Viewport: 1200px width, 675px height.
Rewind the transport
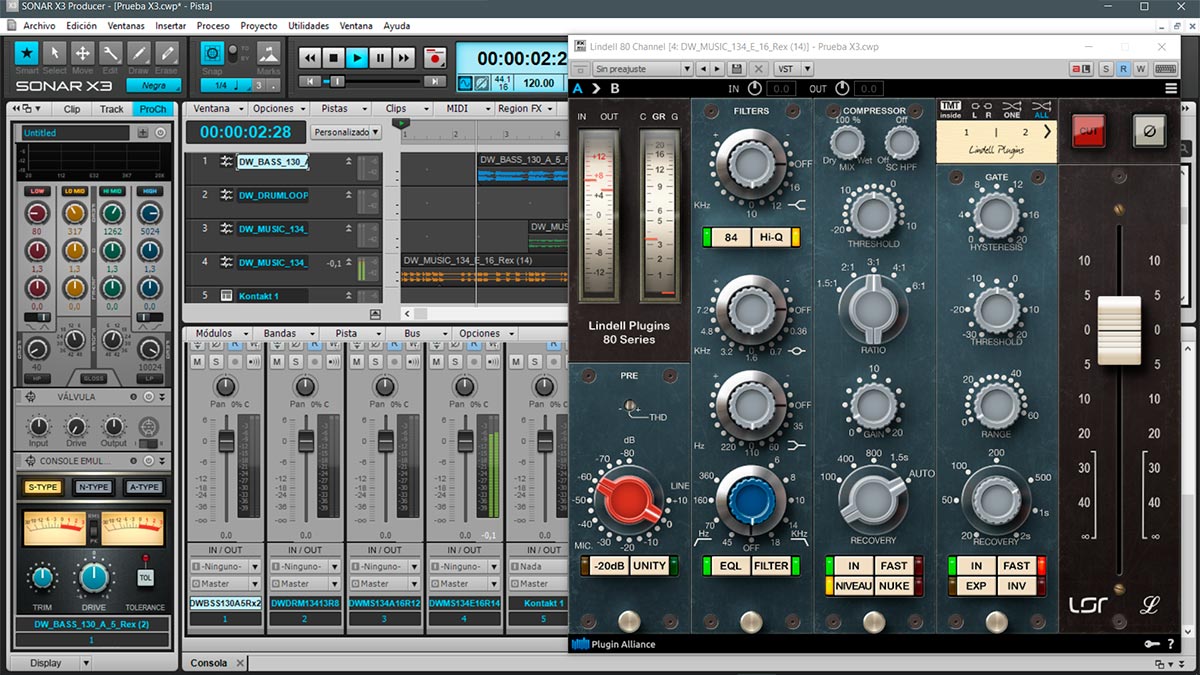(x=310, y=58)
